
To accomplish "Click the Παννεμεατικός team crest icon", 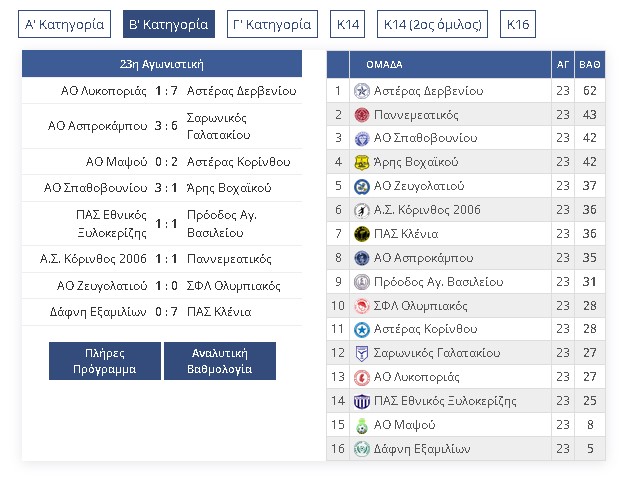I will (x=362, y=115).
